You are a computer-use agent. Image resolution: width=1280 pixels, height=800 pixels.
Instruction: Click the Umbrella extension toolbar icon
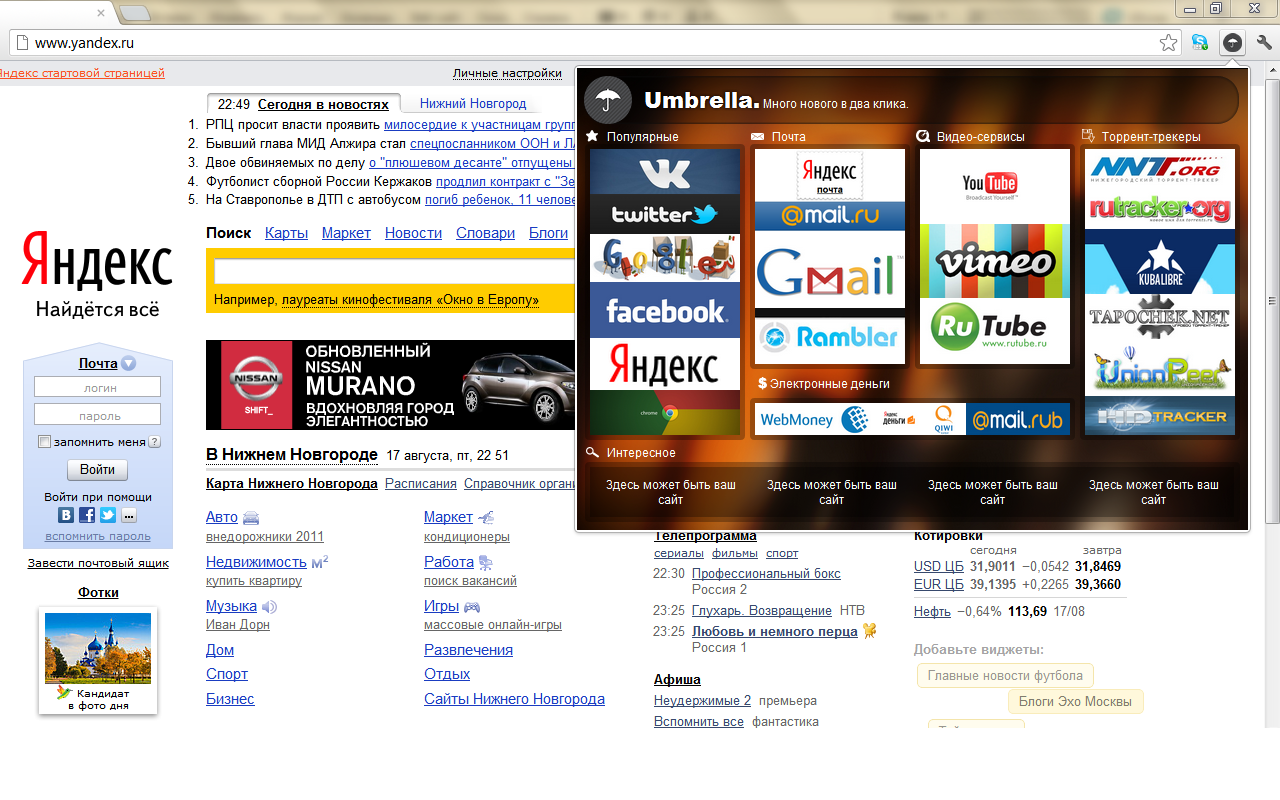coord(1234,42)
